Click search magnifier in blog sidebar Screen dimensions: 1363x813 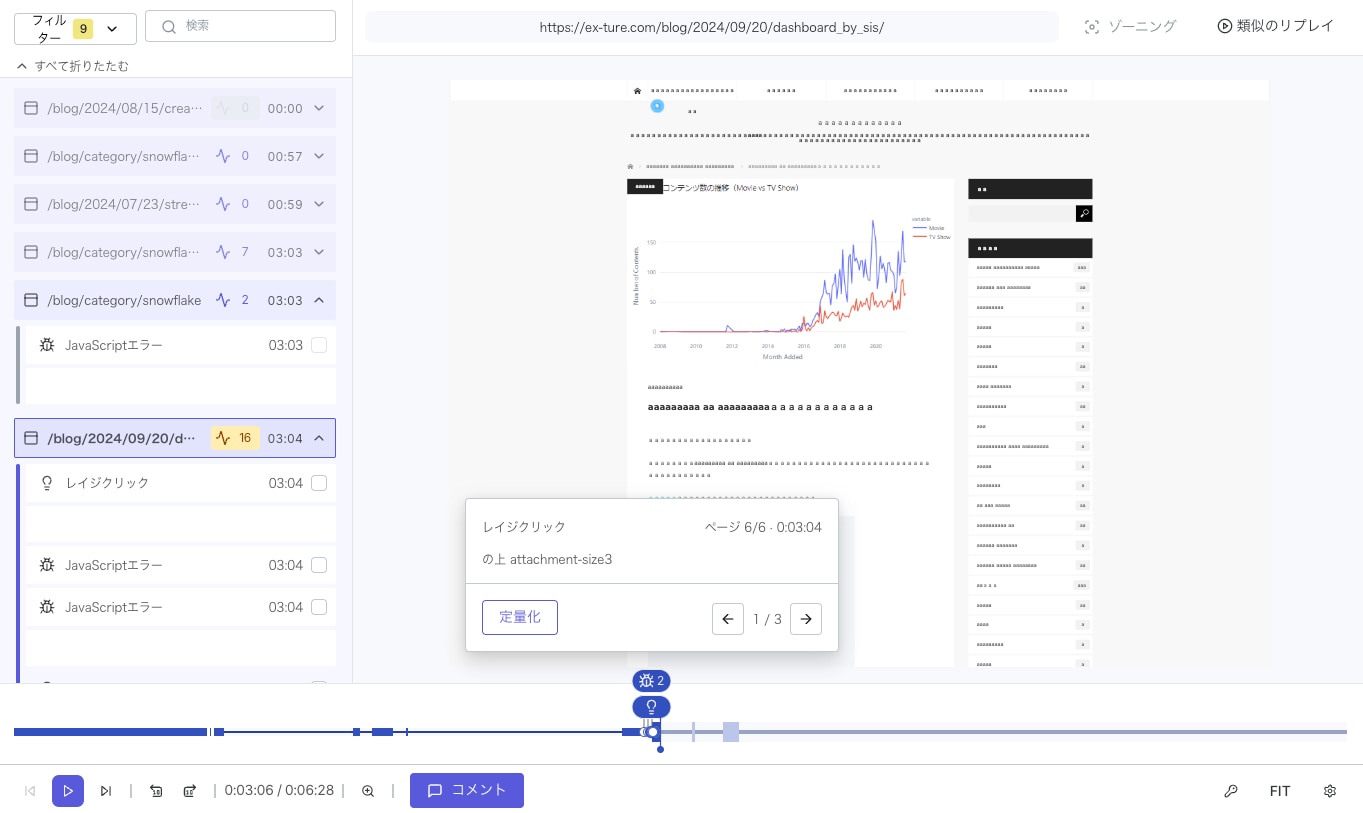[x=1084, y=213]
